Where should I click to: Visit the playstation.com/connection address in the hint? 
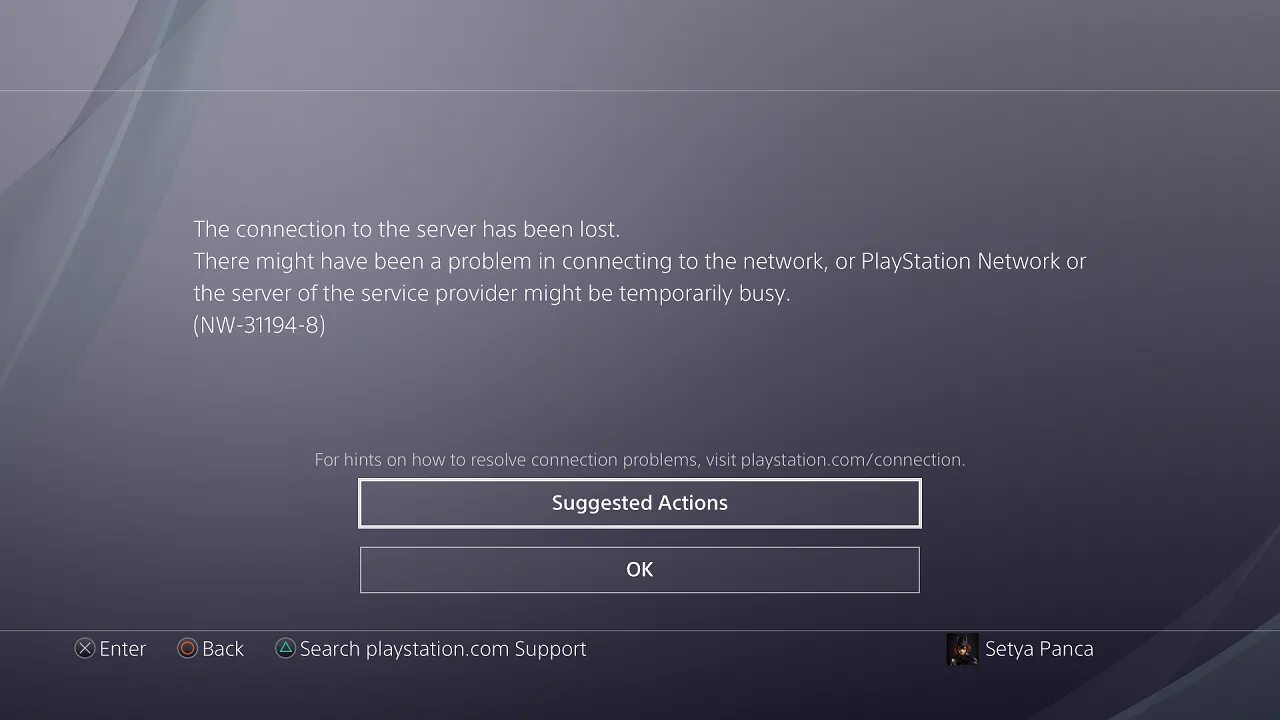click(x=851, y=460)
